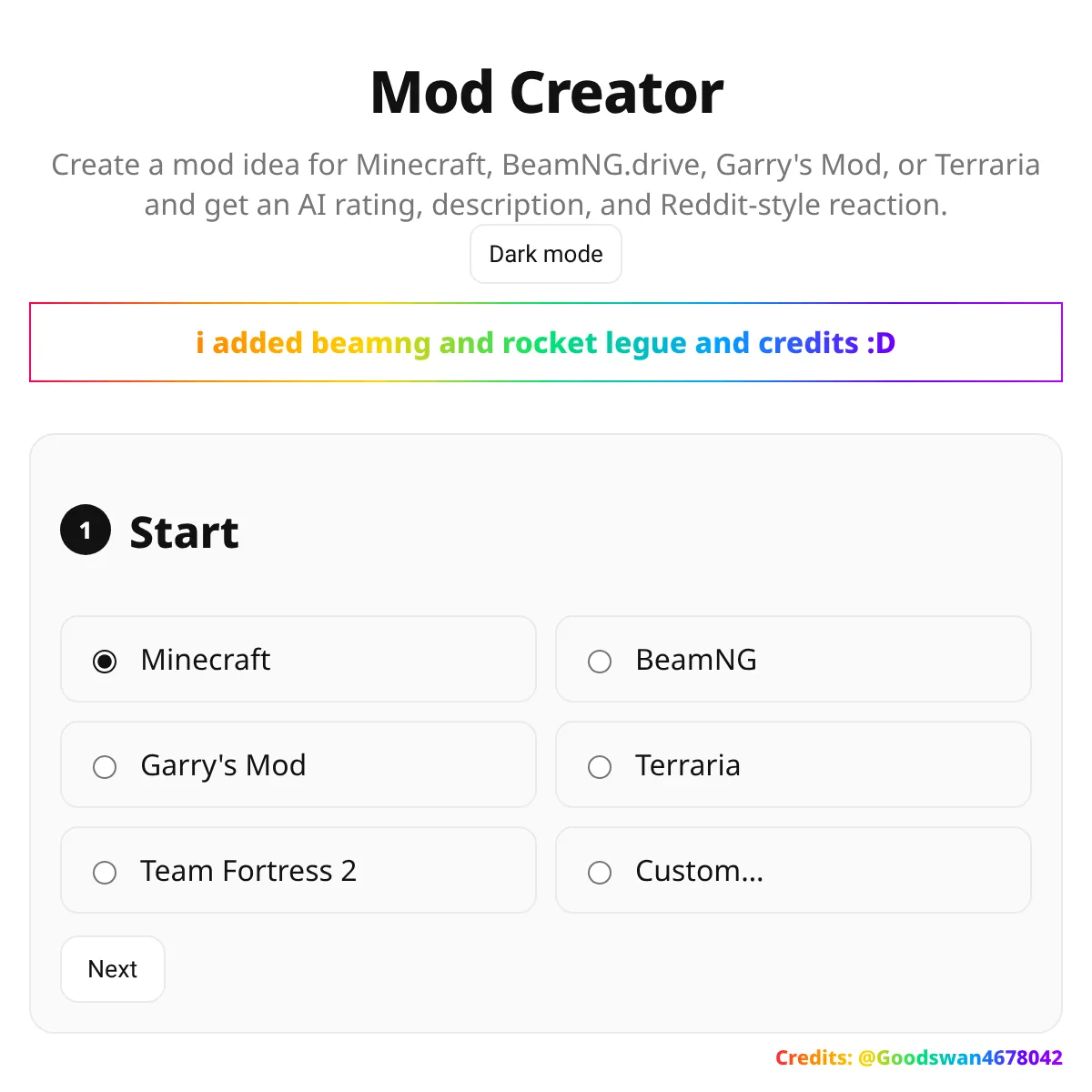Select Garry's Mod radio button
This screenshot has height=1092, width=1092.
point(105,766)
